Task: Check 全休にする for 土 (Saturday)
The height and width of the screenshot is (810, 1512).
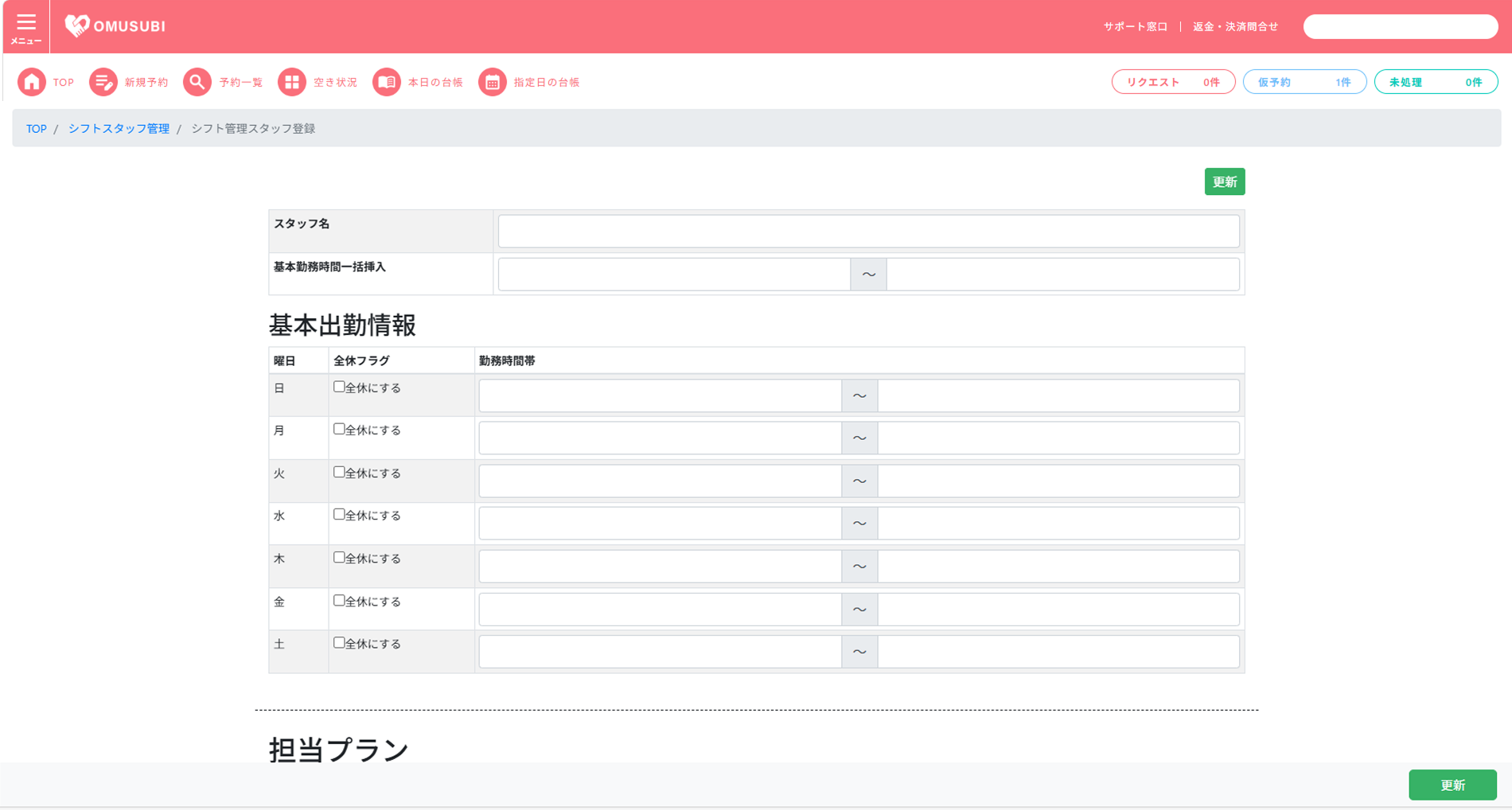Action: tap(339, 642)
